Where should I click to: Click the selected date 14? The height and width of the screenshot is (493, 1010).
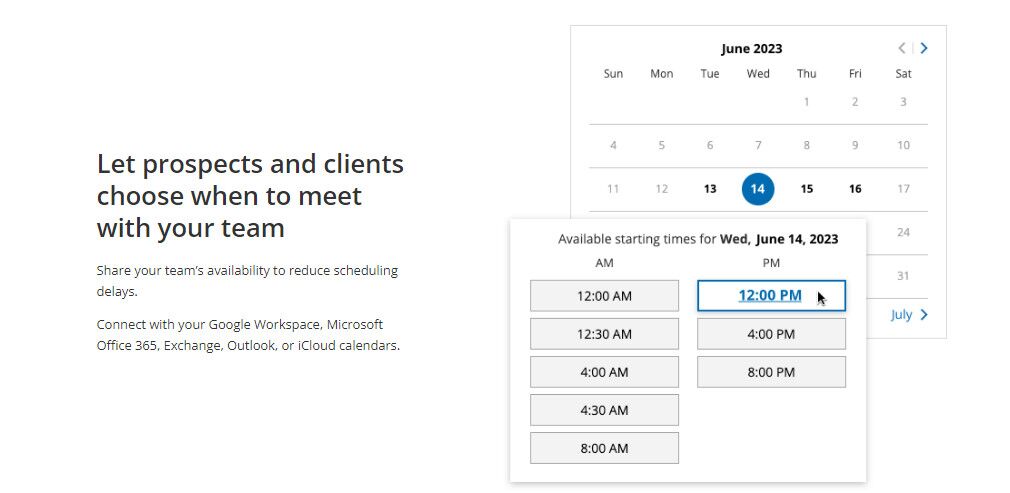coord(758,189)
